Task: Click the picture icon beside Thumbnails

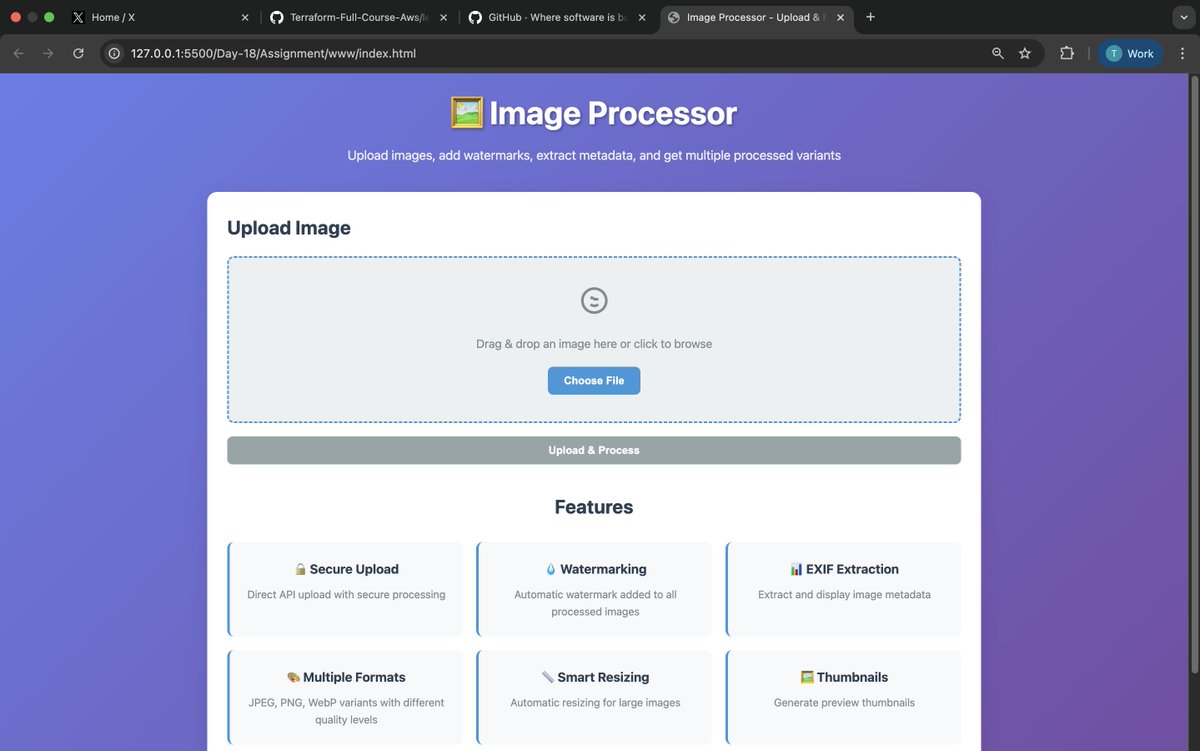Action: pyautogui.click(x=807, y=677)
